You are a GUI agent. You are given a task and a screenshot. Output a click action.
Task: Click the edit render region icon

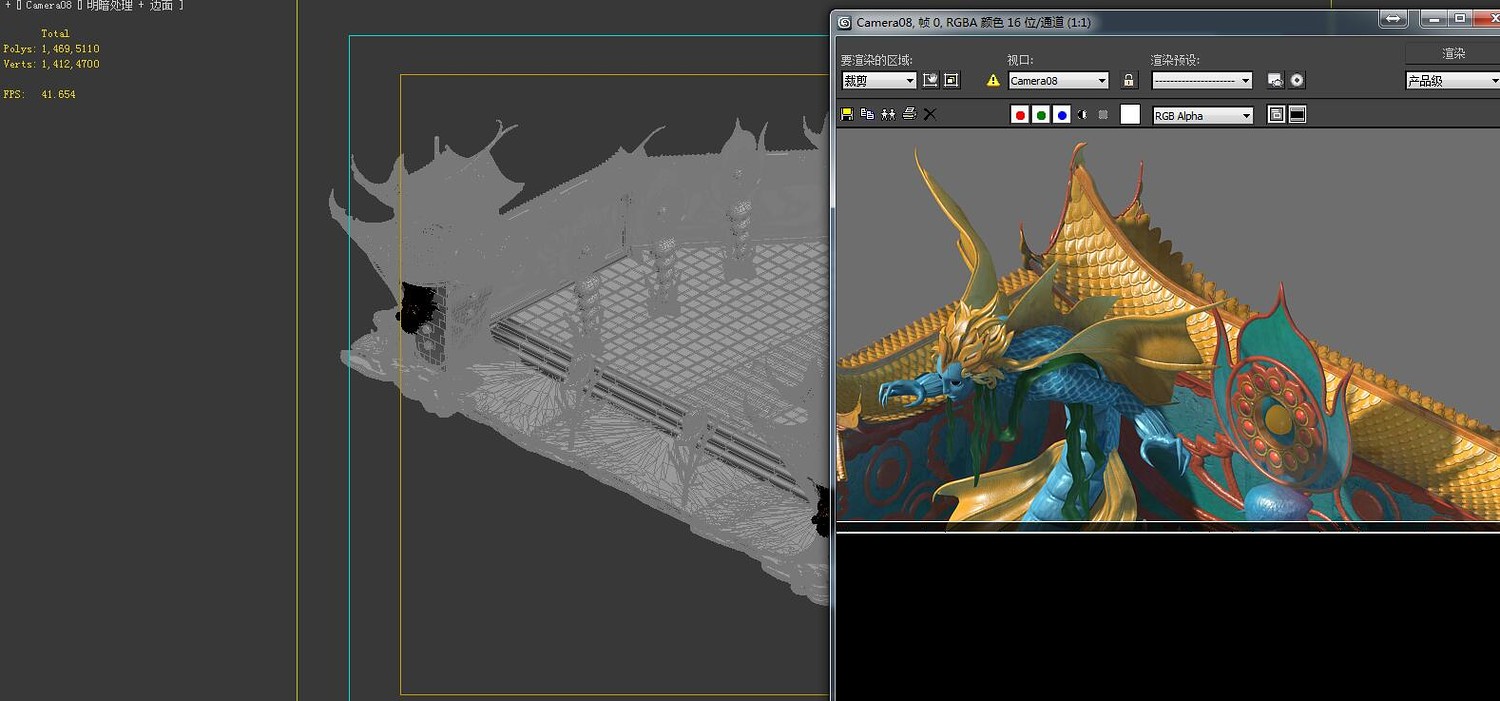[930, 80]
